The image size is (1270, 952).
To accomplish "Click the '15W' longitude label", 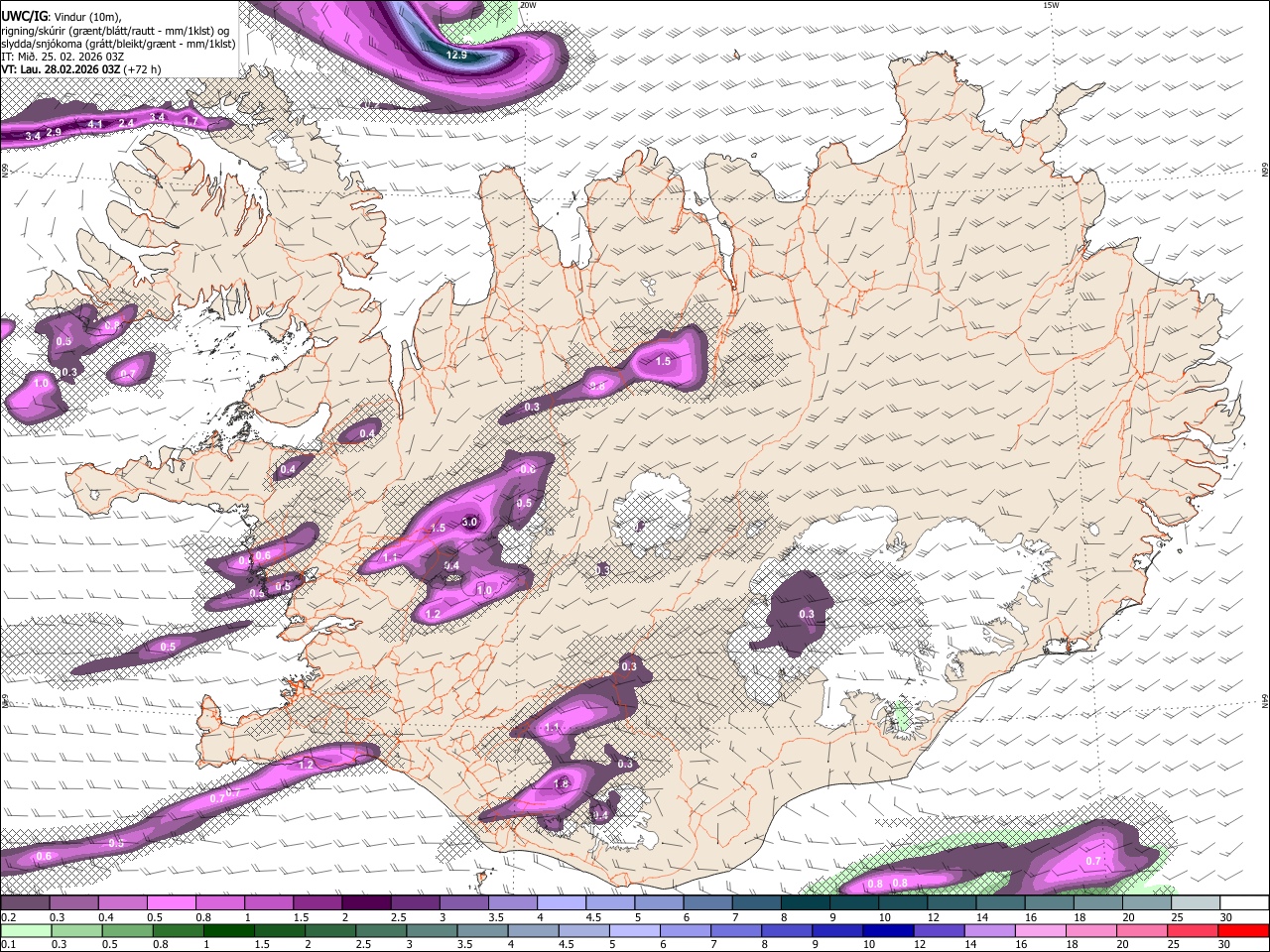I will click(1051, 5).
